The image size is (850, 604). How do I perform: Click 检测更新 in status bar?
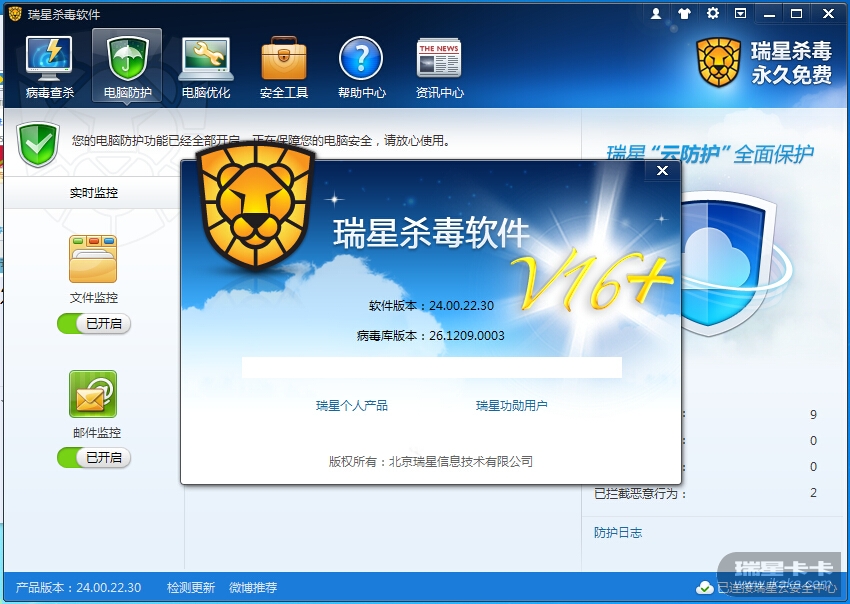pyautogui.click(x=191, y=588)
